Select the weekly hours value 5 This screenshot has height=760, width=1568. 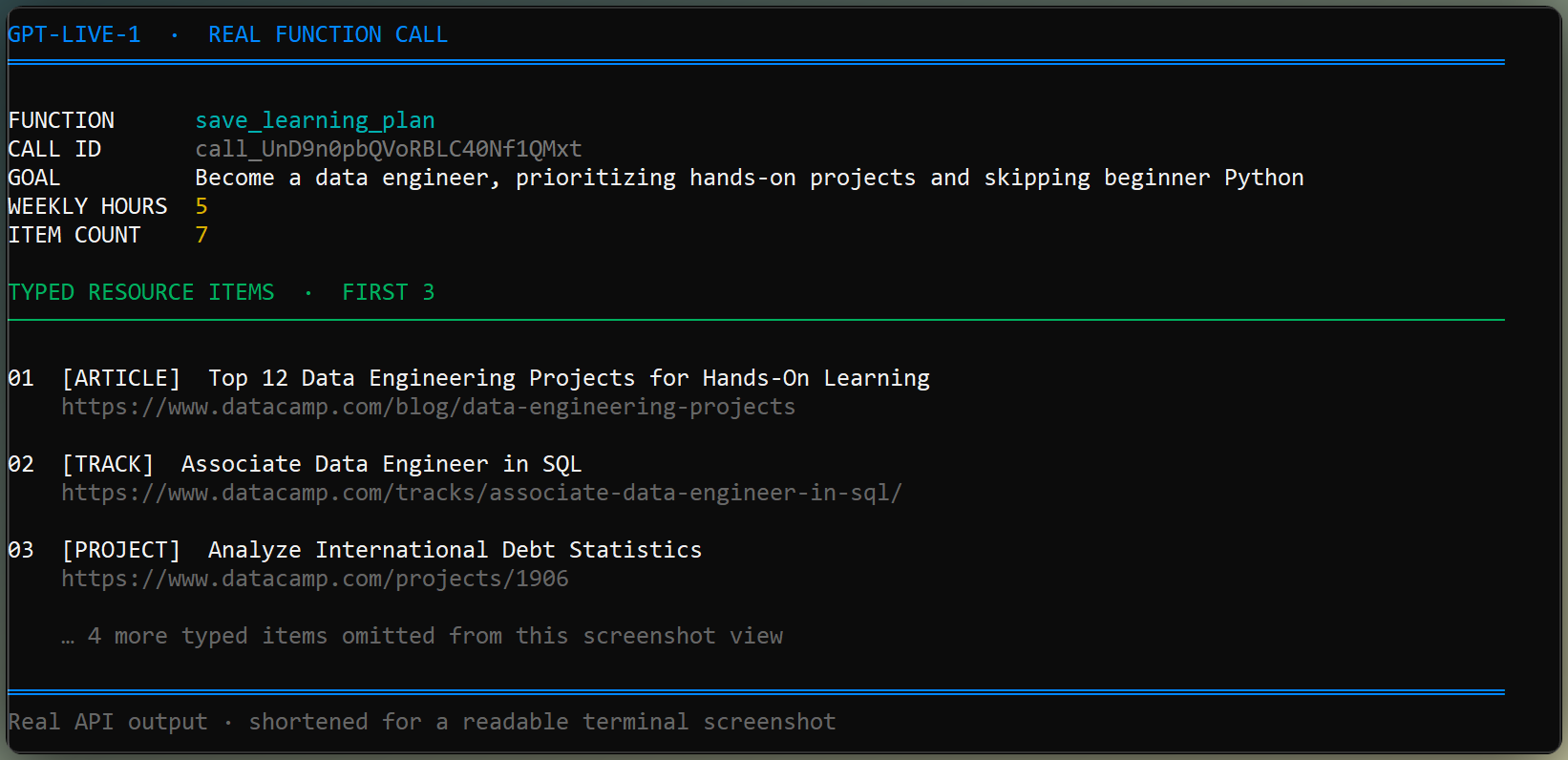[201, 207]
